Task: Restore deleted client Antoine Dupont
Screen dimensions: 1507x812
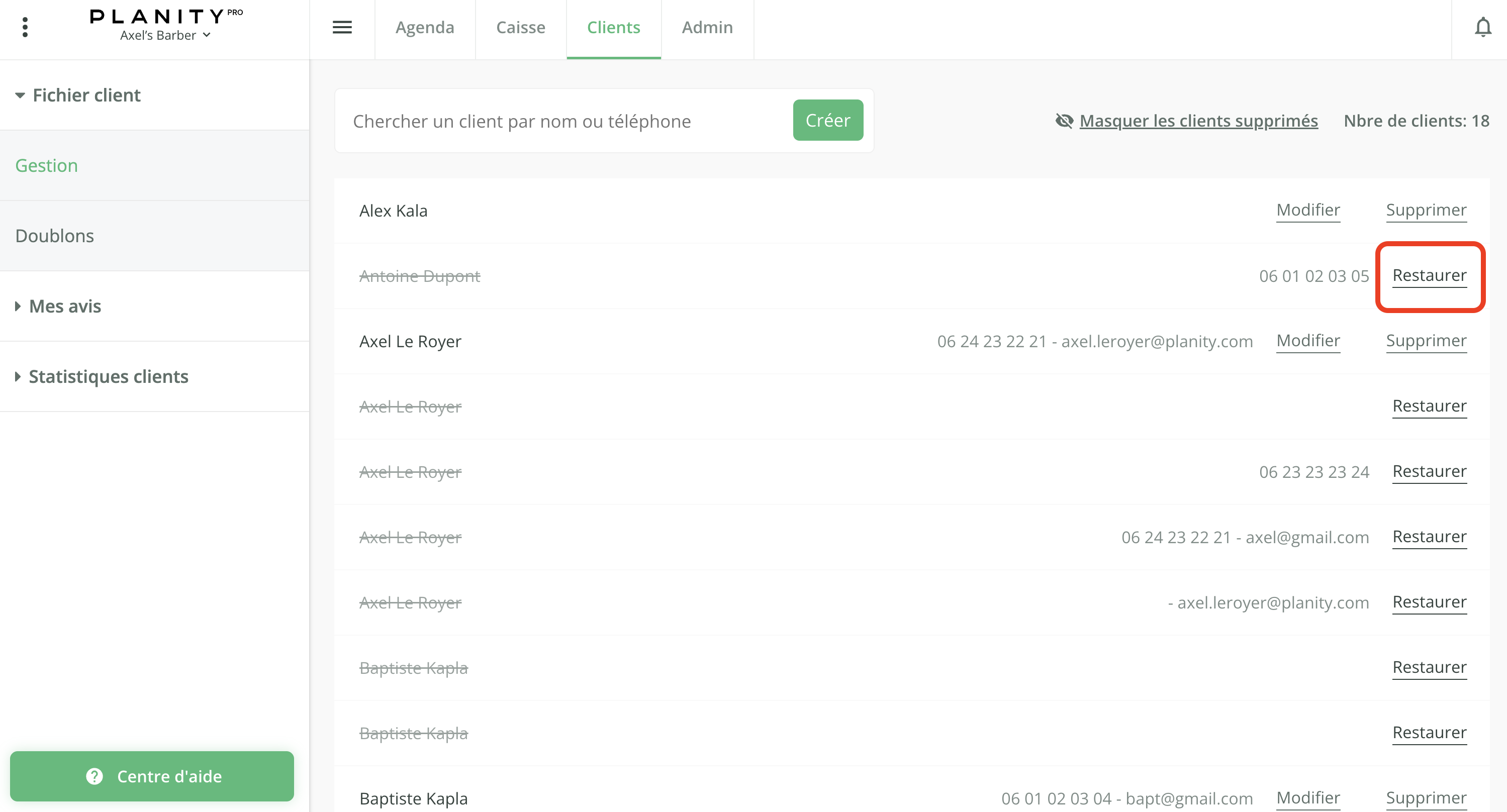Action: coord(1429,275)
